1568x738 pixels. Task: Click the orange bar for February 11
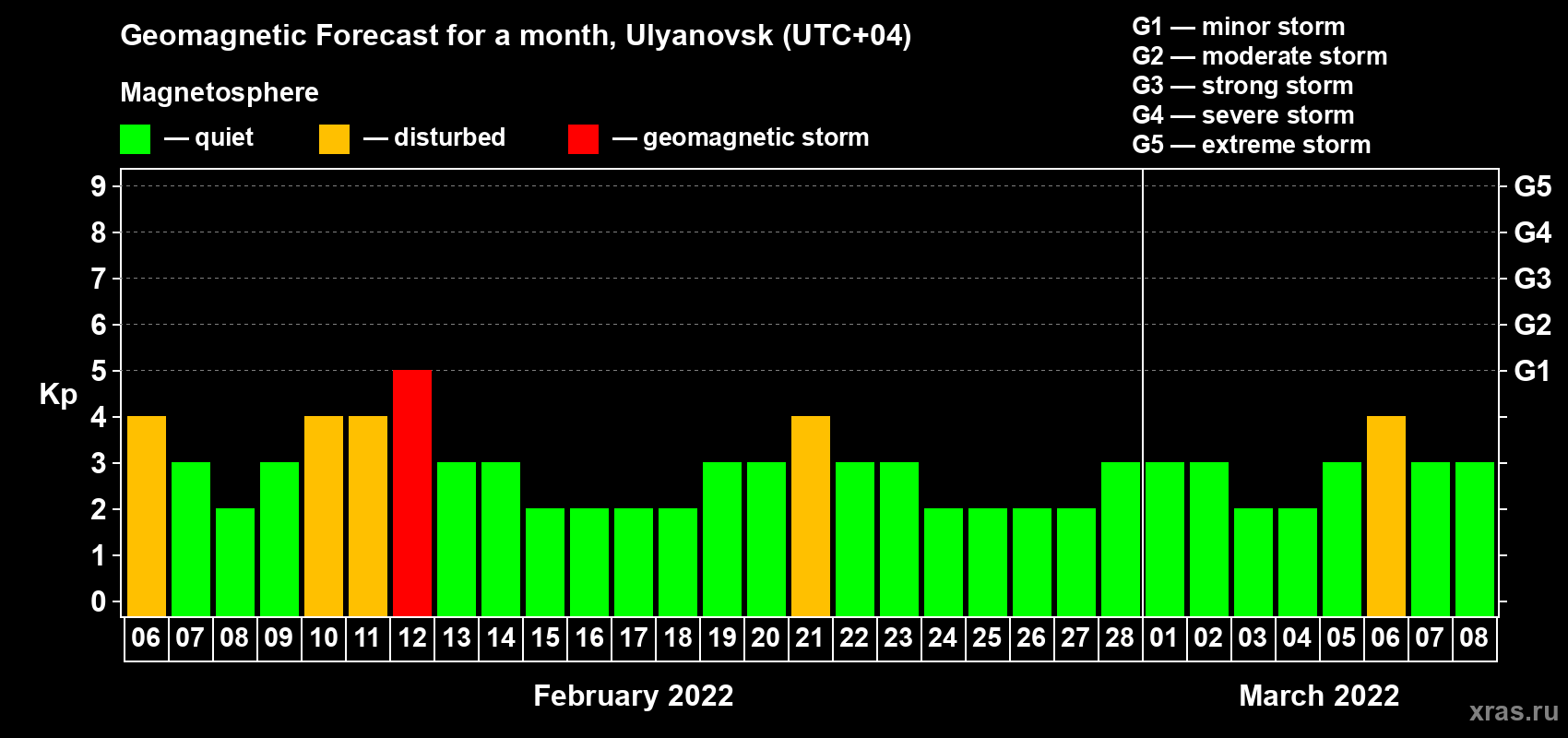tap(368, 517)
